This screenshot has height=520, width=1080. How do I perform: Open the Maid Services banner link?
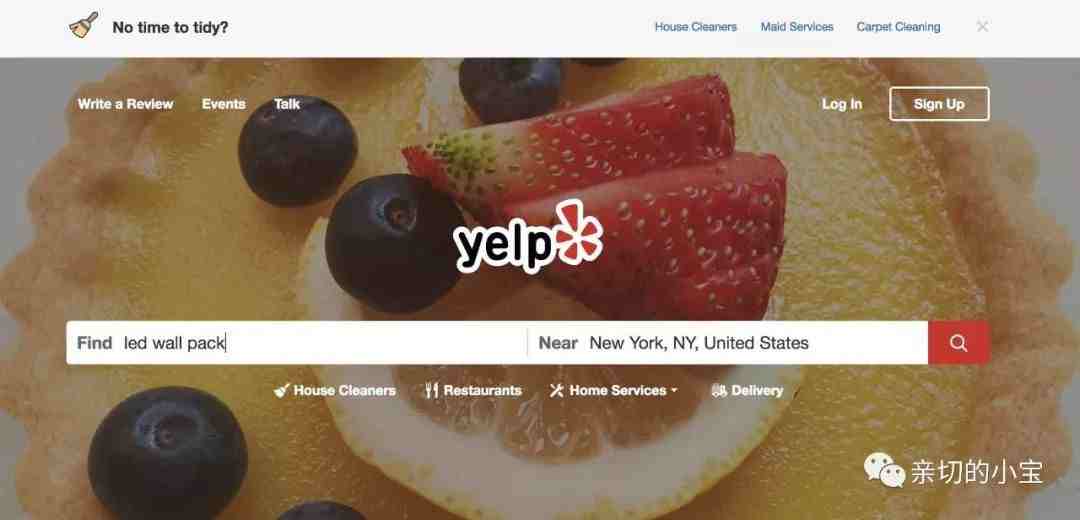(x=797, y=27)
